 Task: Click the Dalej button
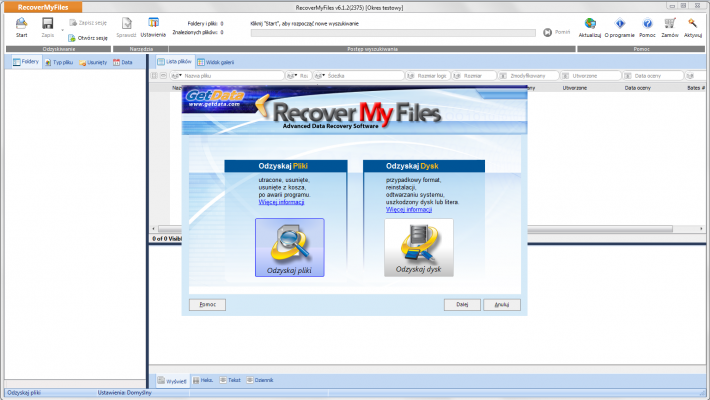coord(462,304)
